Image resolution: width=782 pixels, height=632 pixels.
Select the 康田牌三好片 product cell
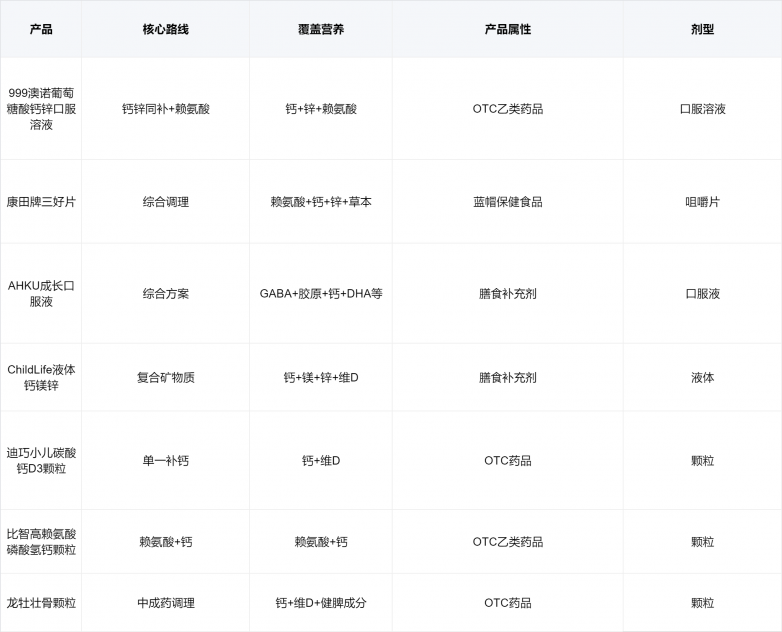pyautogui.click(x=41, y=202)
